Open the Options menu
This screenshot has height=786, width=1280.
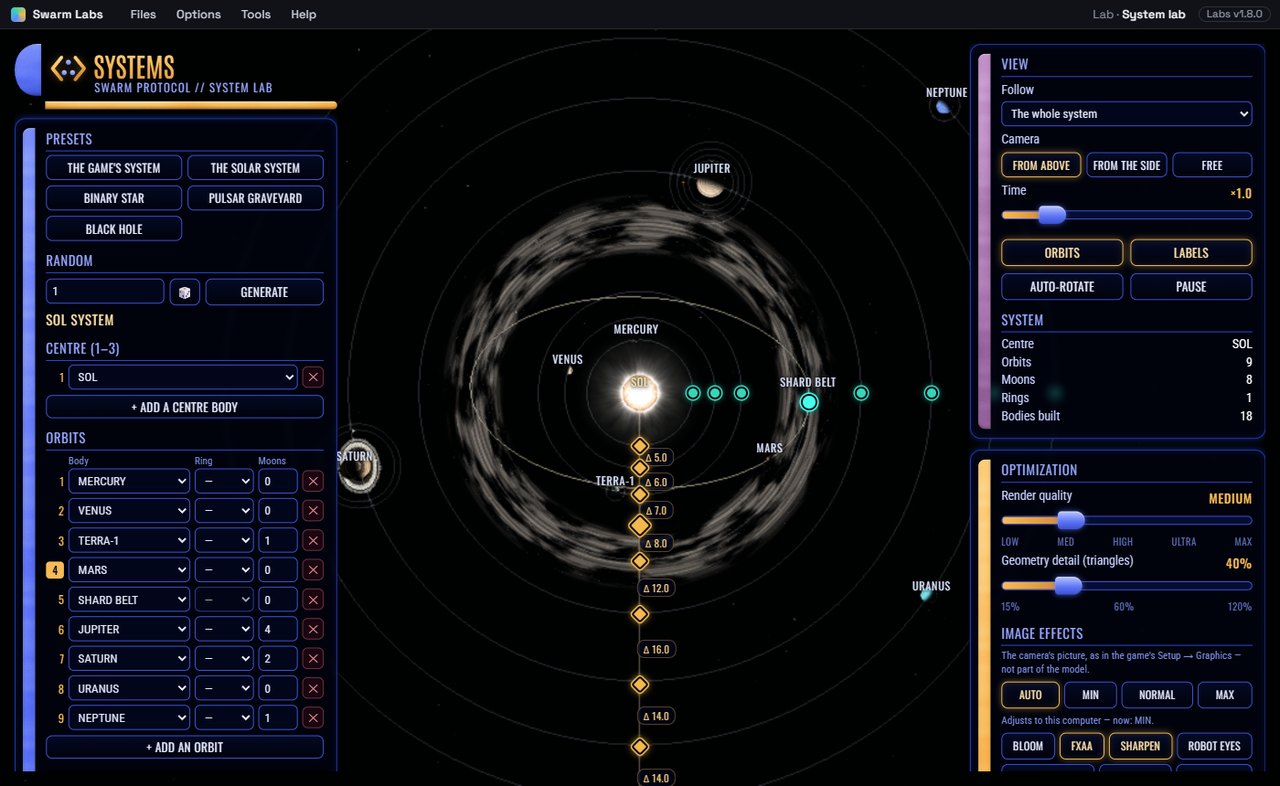(198, 14)
